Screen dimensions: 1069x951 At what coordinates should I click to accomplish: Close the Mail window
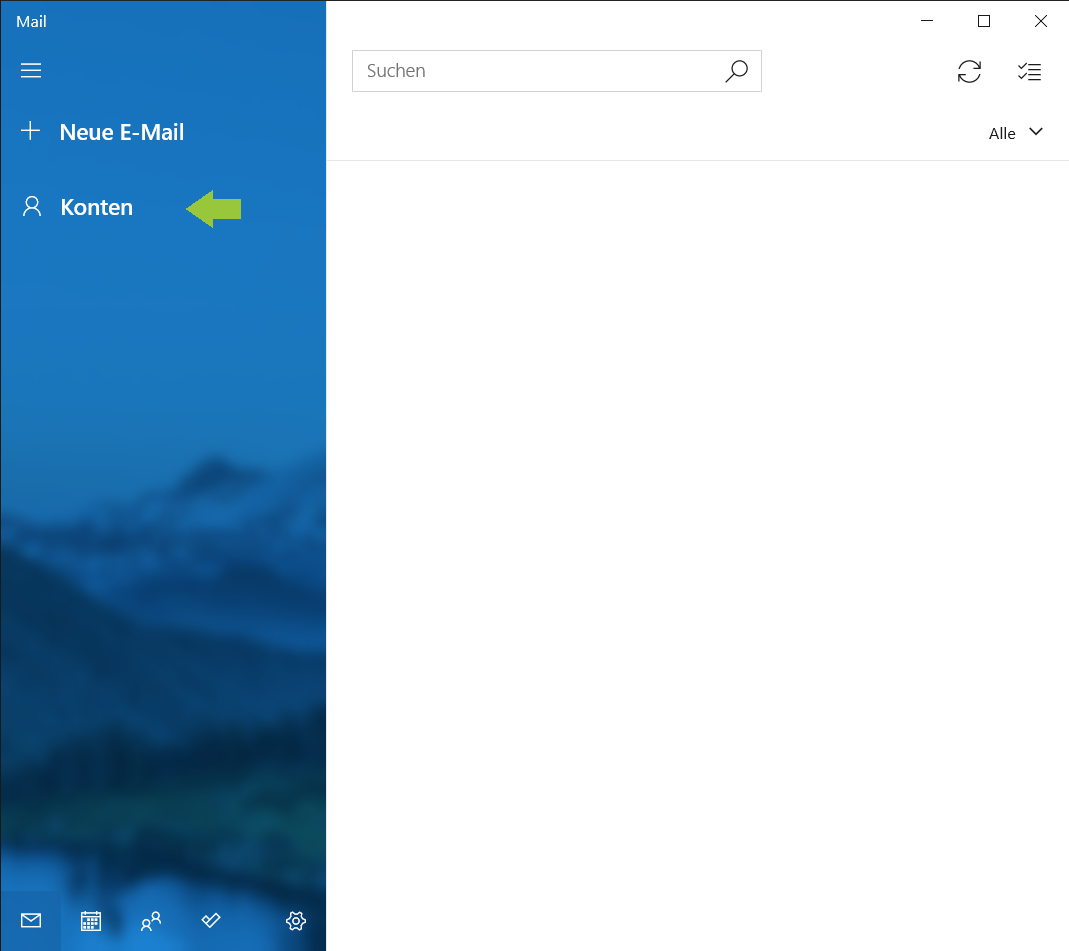click(x=1040, y=21)
